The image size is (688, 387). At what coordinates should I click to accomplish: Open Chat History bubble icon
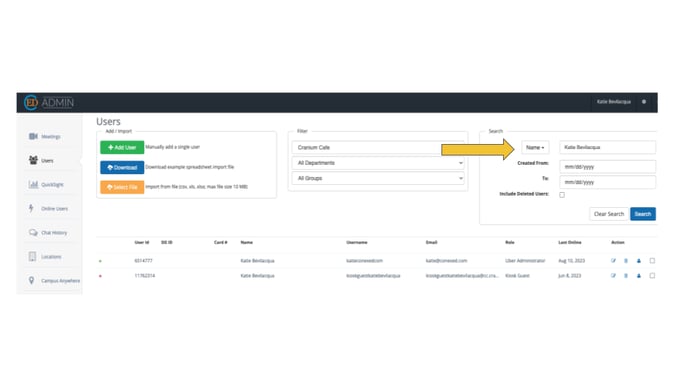tap(33, 233)
